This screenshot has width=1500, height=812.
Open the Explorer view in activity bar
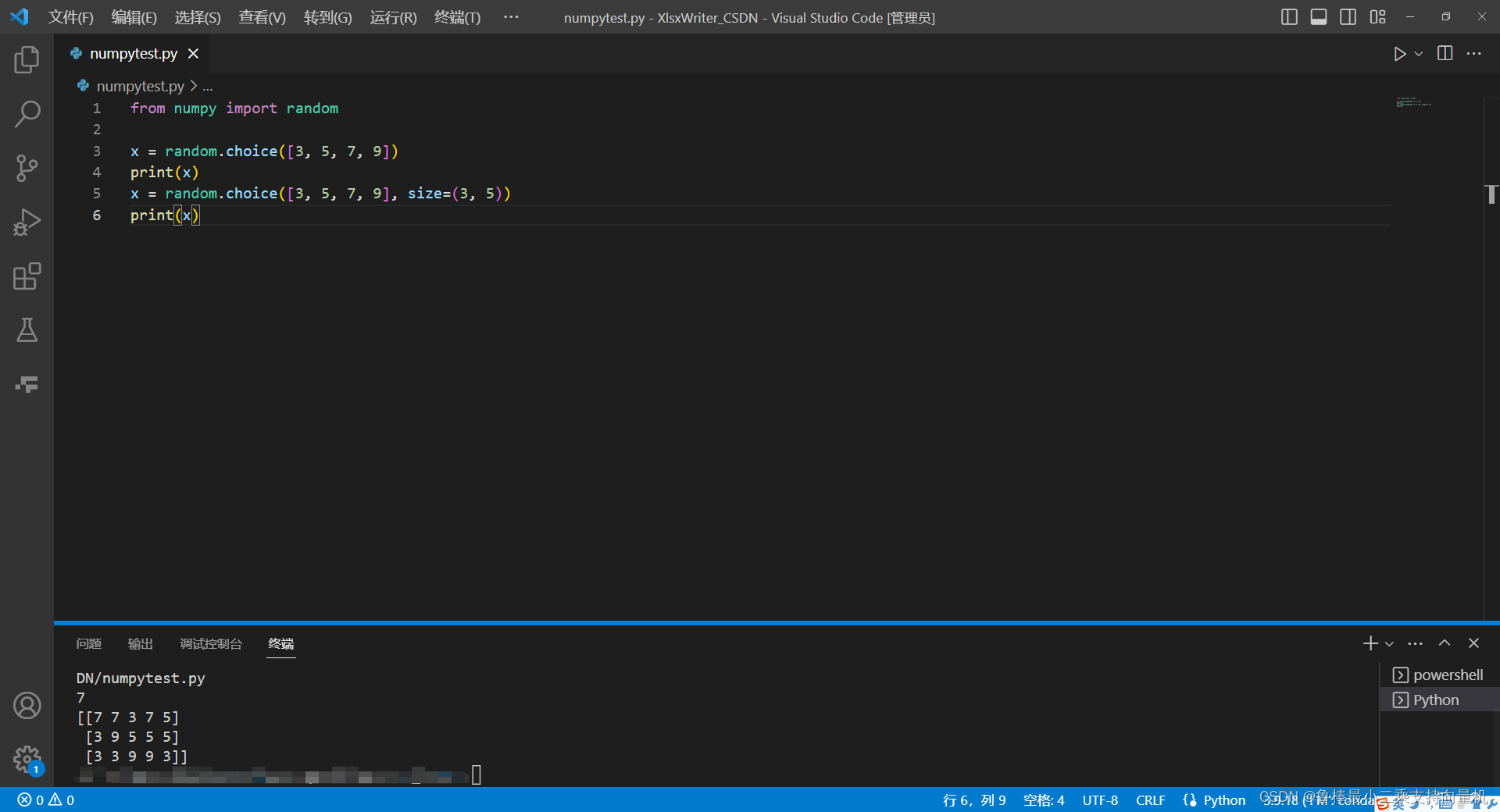coord(27,60)
